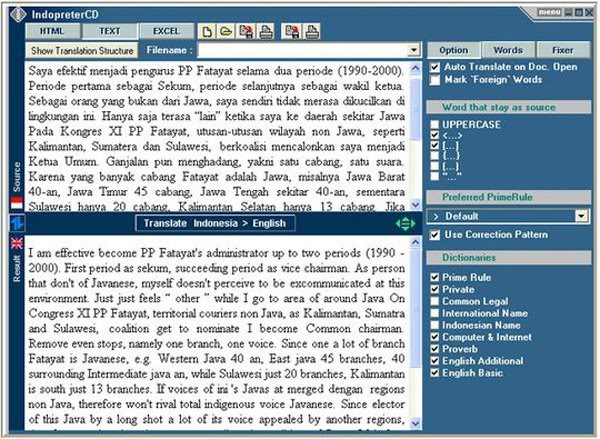This screenshot has width=600, height=439.
Task: Click the last print icon in the toolbar
Action: pyautogui.click(x=312, y=31)
